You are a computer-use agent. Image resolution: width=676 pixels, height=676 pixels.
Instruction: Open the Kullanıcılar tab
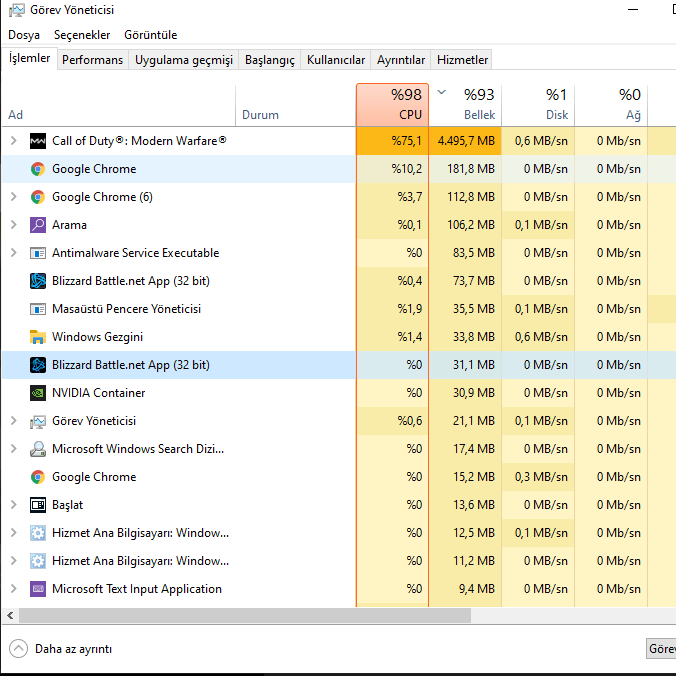pos(336,60)
